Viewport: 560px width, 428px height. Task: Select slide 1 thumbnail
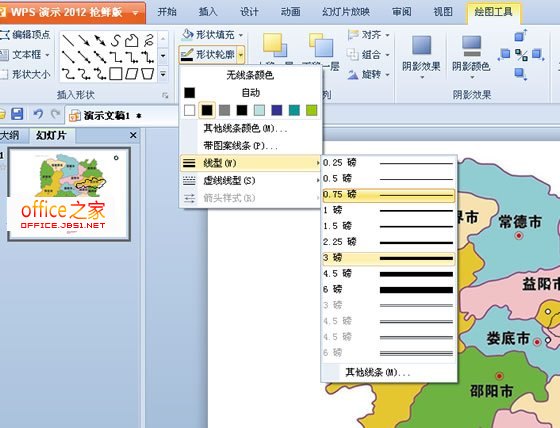(69, 194)
